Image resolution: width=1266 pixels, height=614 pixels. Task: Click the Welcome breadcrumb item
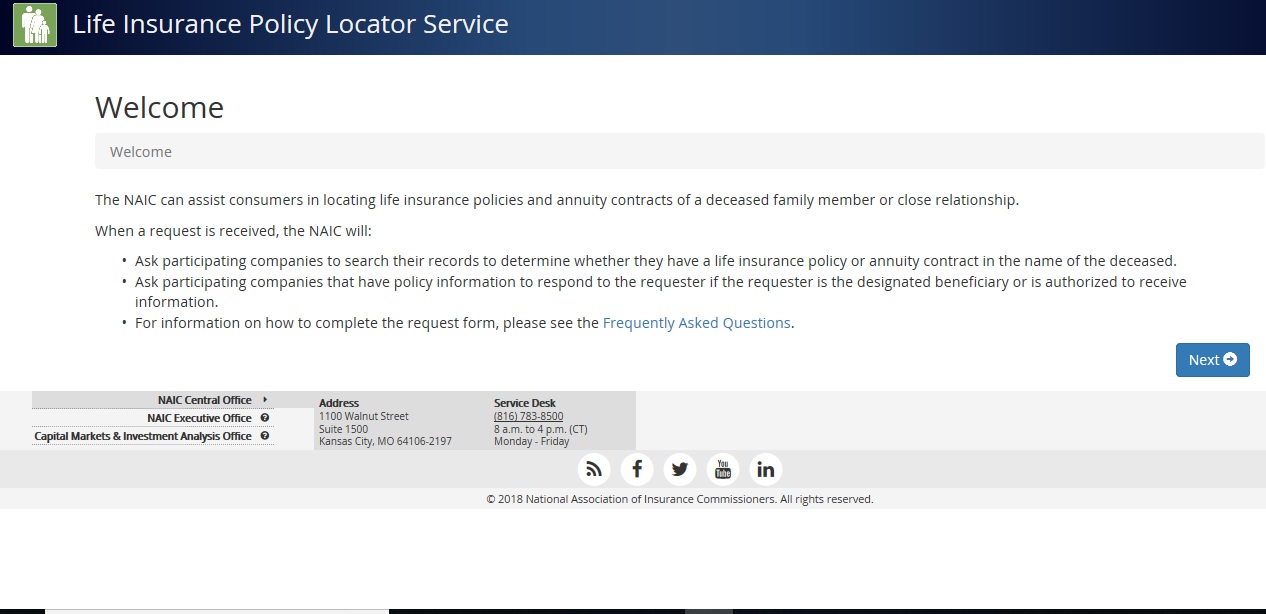(x=141, y=152)
